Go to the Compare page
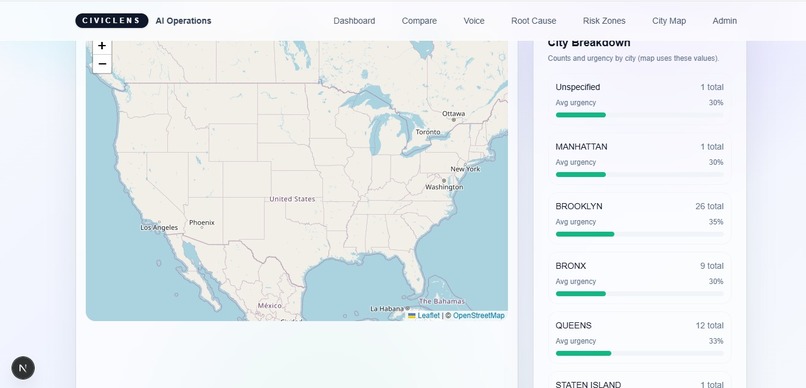The image size is (806, 388). click(419, 21)
